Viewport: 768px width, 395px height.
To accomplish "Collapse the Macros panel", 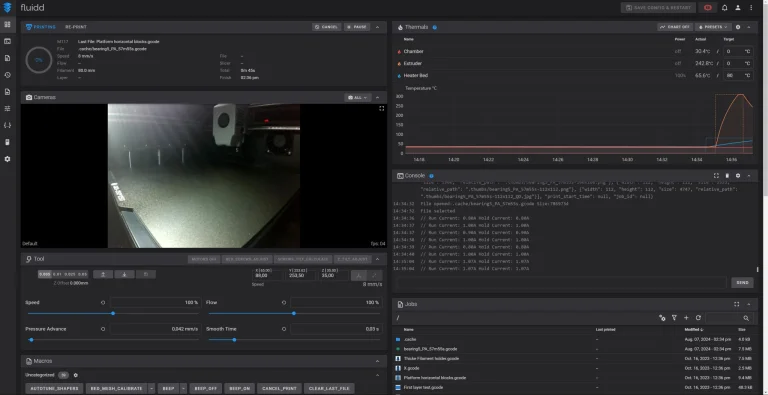I will click(x=377, y=361).
